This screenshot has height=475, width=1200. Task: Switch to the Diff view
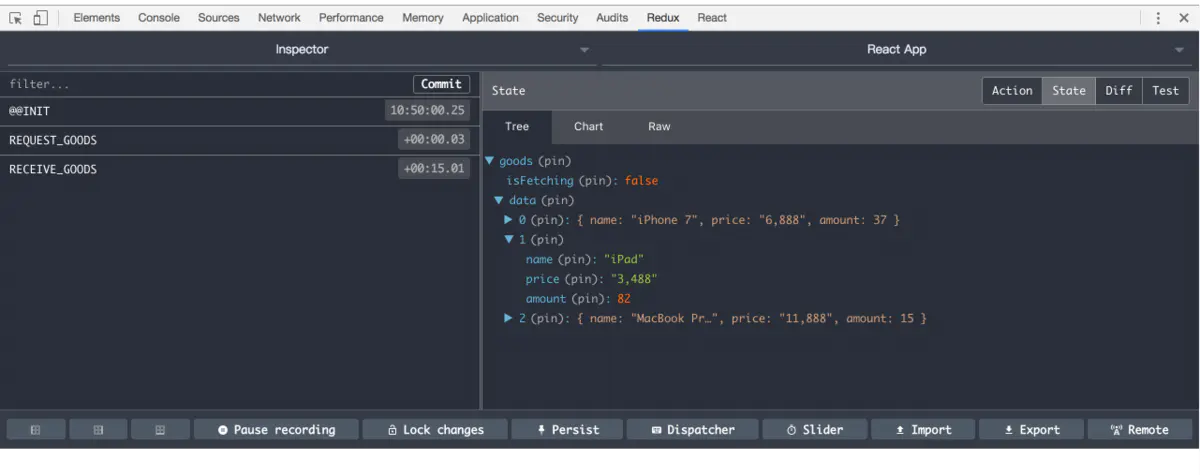(1119, 90)
